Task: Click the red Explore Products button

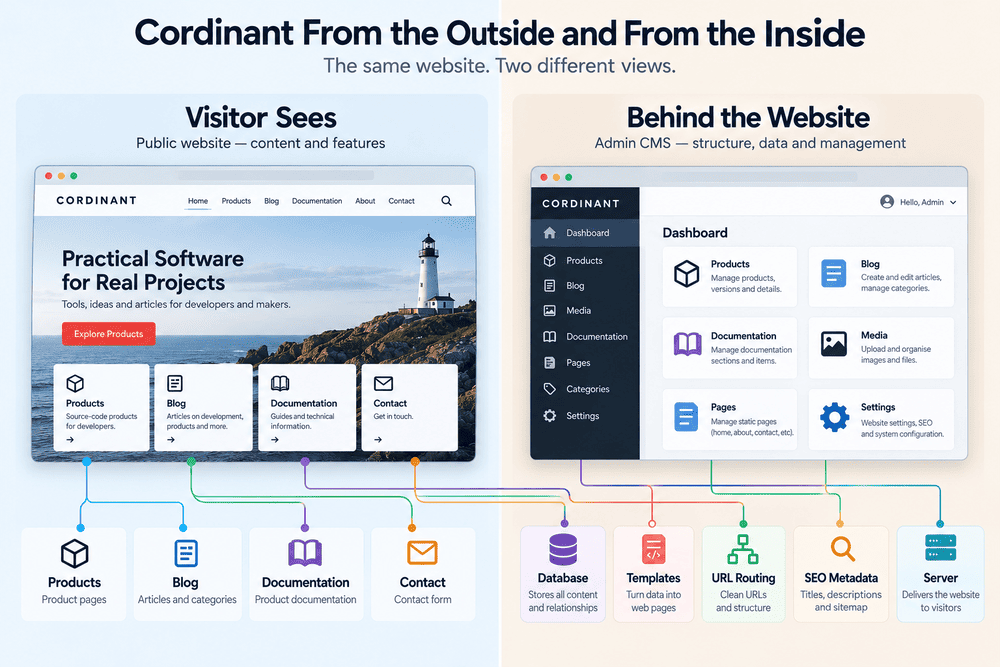Action: 108,334
